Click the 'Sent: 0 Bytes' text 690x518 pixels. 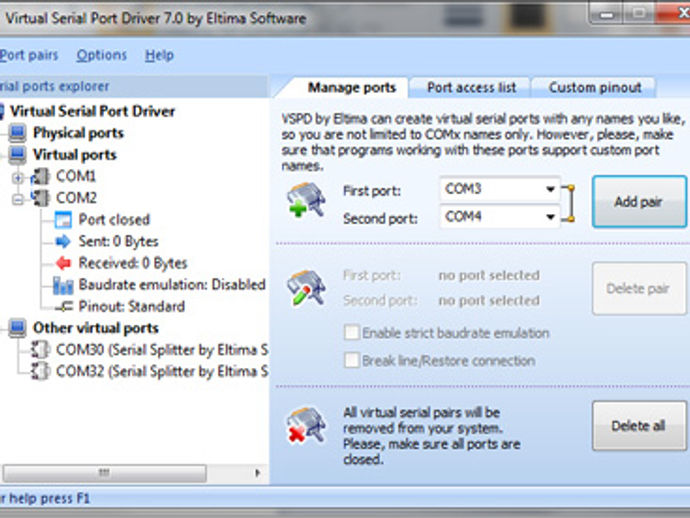(118, 241)
